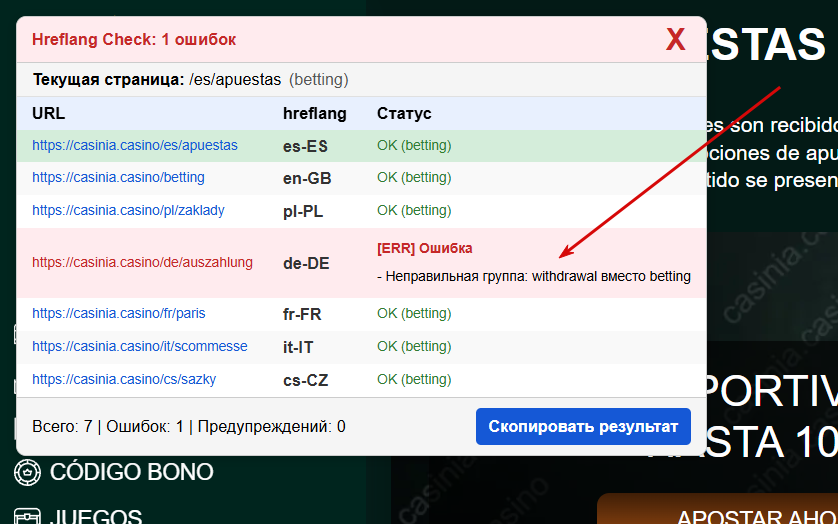Click OK (betting) status in it-IT row

point(414,346)
